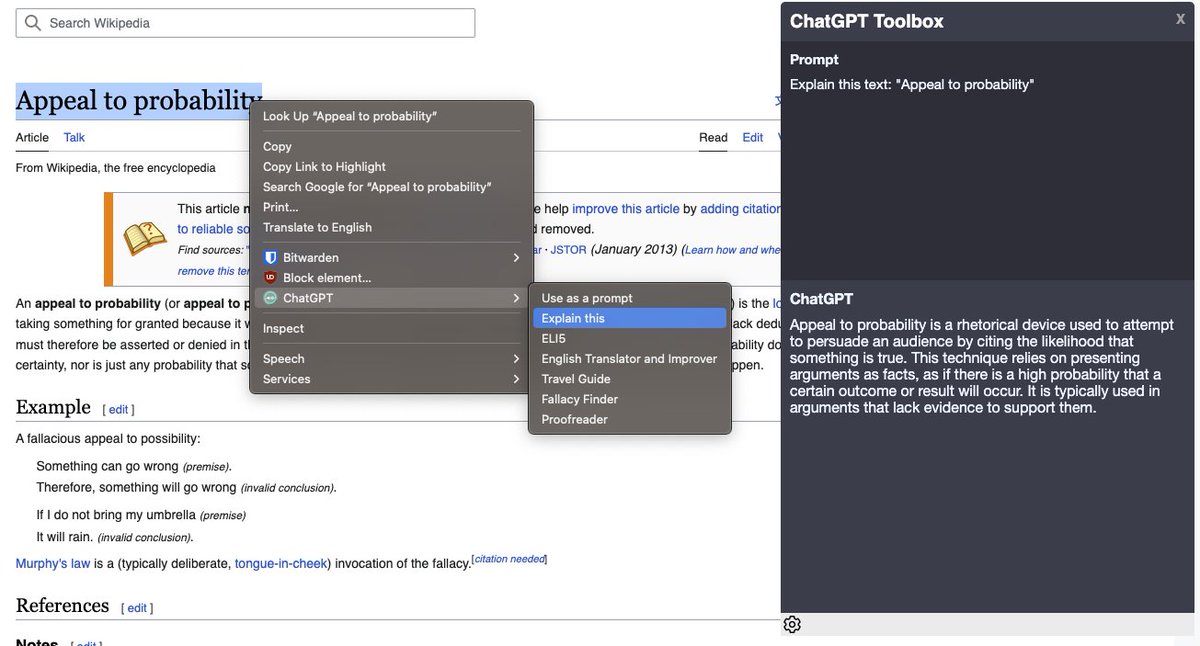Click the ChatGPT Toolbox title
Viewport: 1200px width, 646px height.
[x=866, y=21]
